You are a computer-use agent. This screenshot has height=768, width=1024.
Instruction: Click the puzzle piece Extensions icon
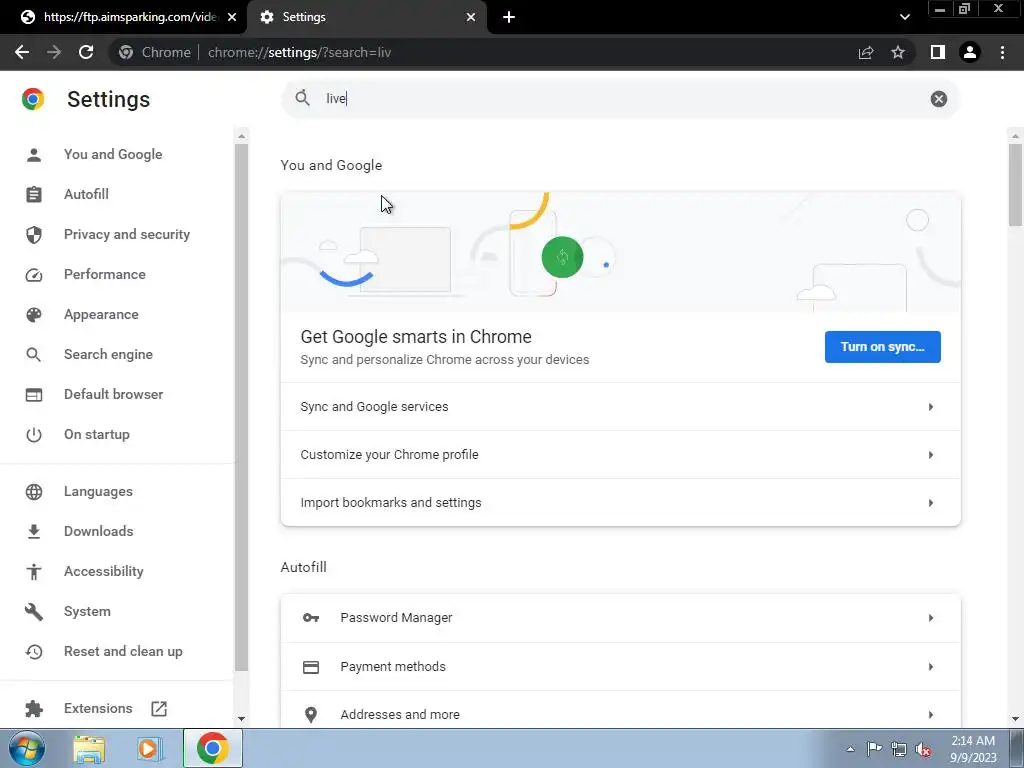tap(34, 709)
